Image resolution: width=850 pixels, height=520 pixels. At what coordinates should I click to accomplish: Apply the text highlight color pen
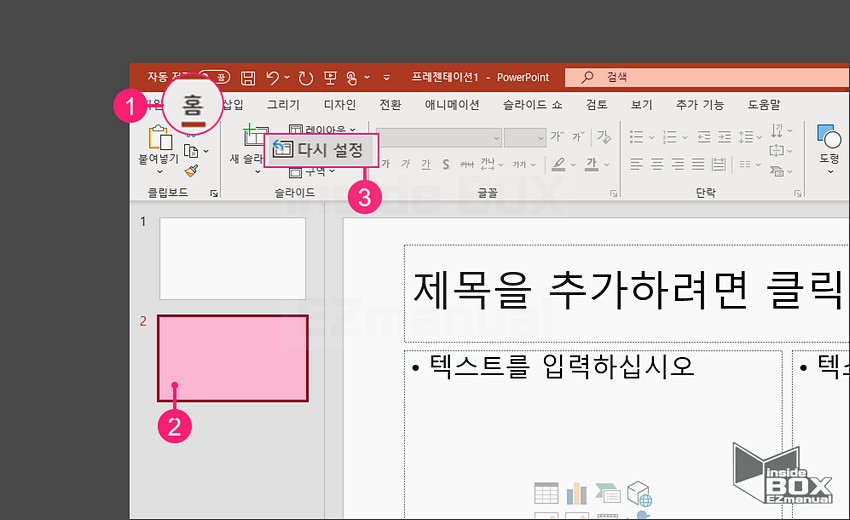pyautogui.click(x=558, y=164)
